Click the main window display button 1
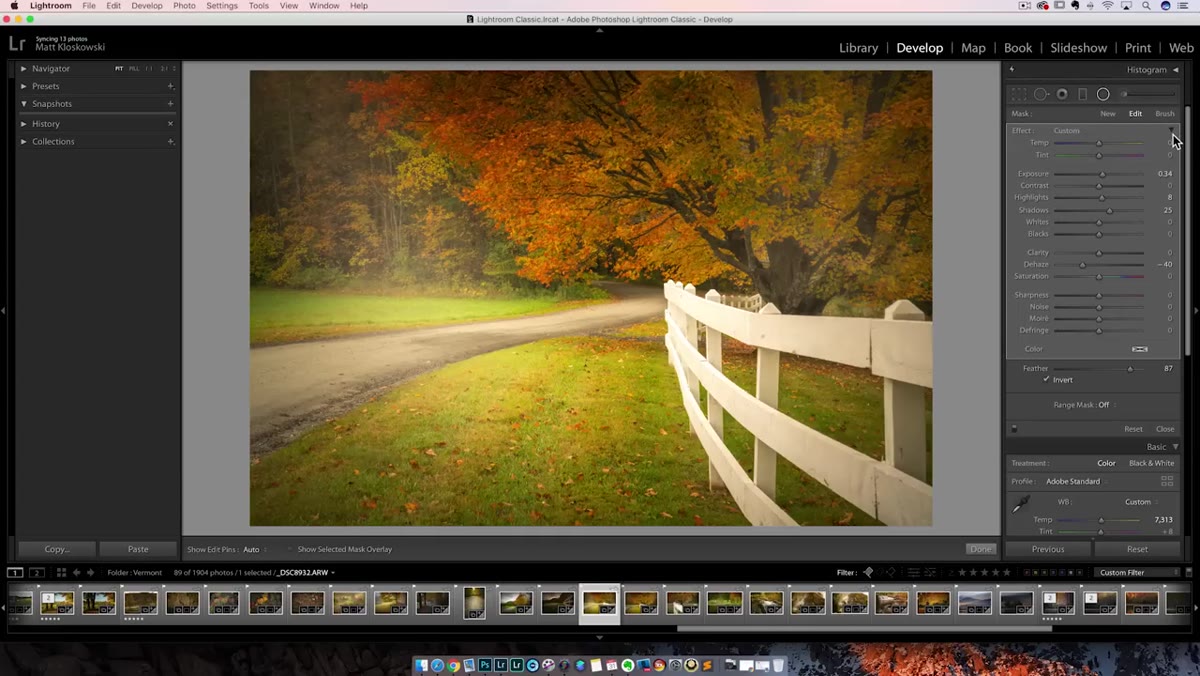This screenshot has height=676, width=1200. pos(15,573)
